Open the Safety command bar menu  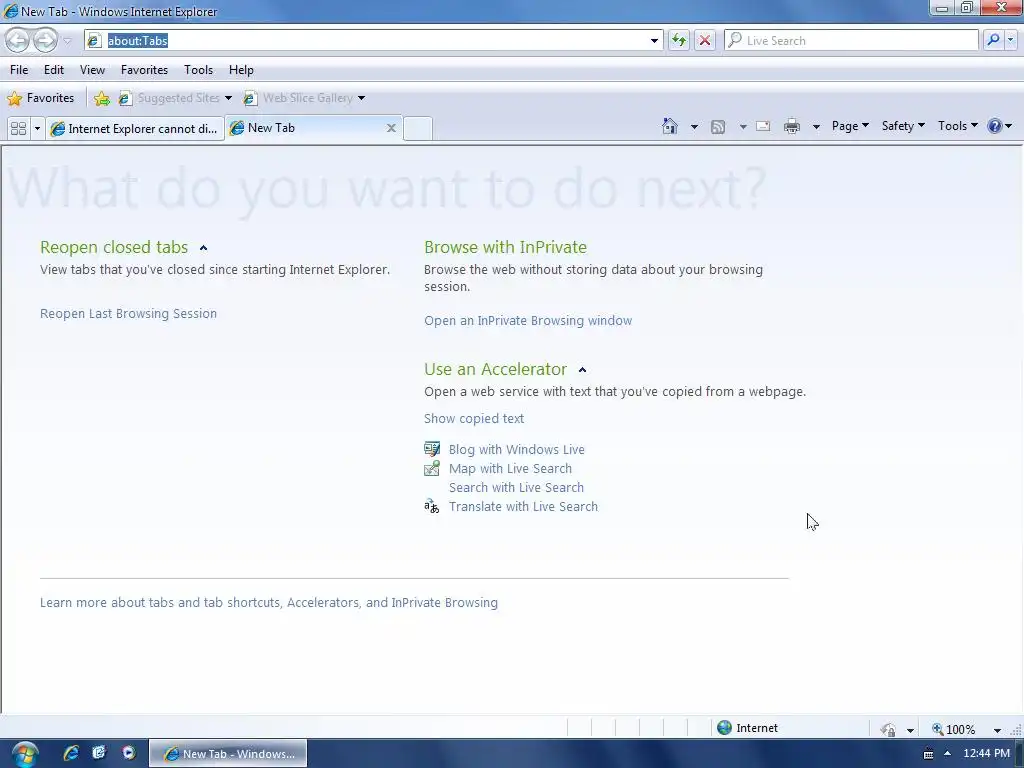(903, 126)
